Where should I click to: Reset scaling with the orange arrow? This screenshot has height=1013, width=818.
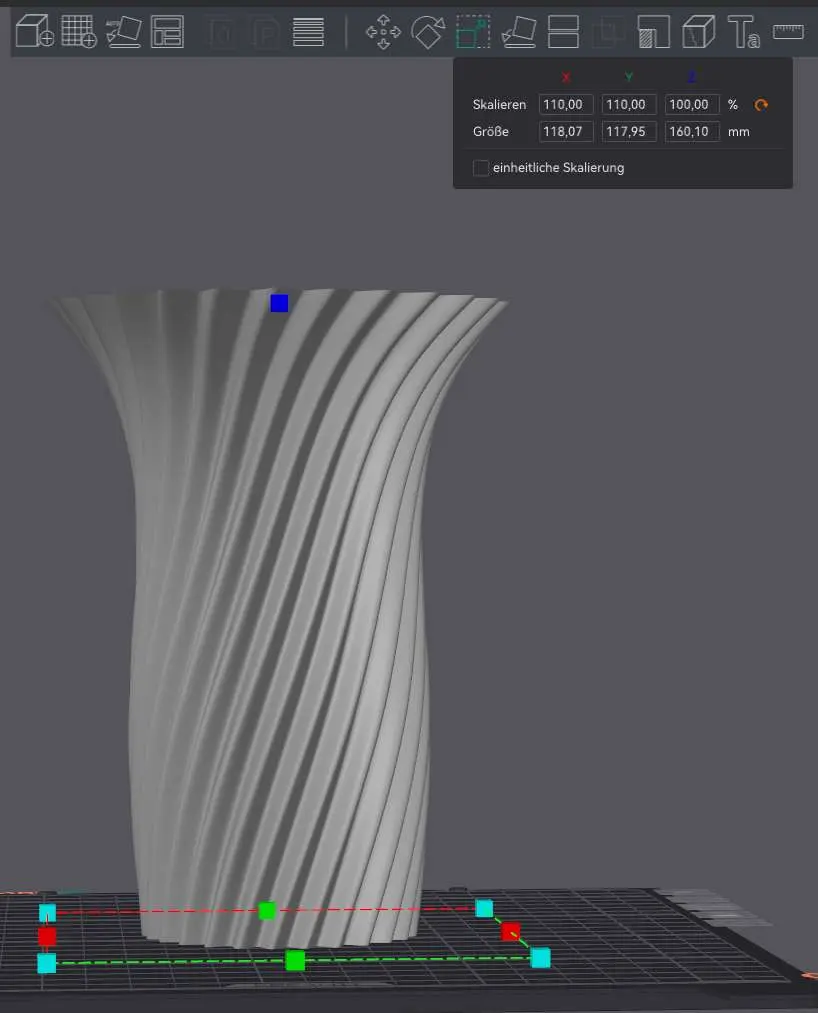click(762, 105)
